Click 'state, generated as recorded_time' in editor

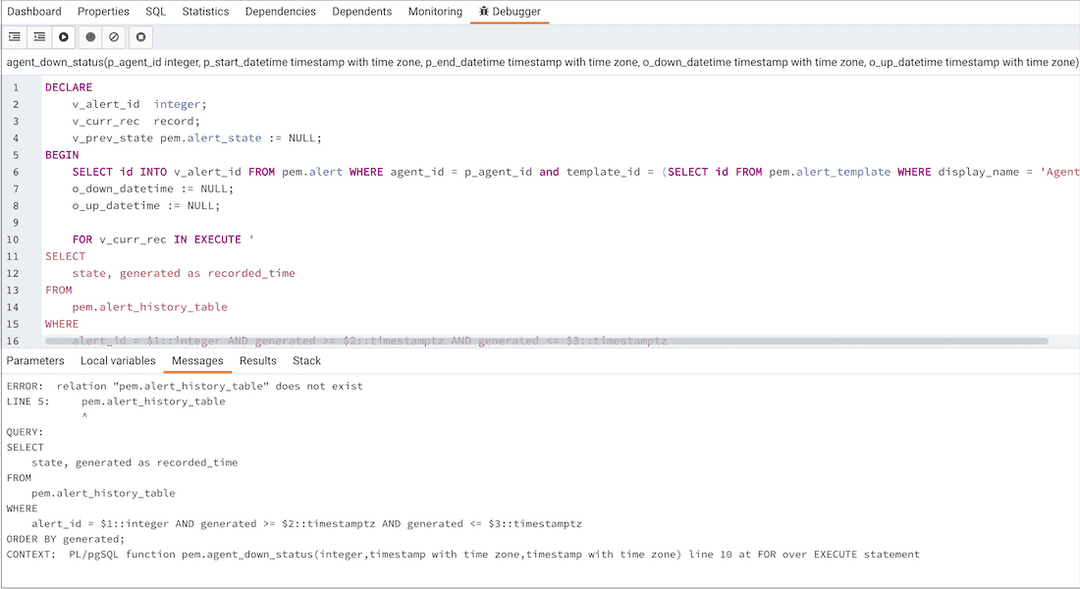[183, 273]
